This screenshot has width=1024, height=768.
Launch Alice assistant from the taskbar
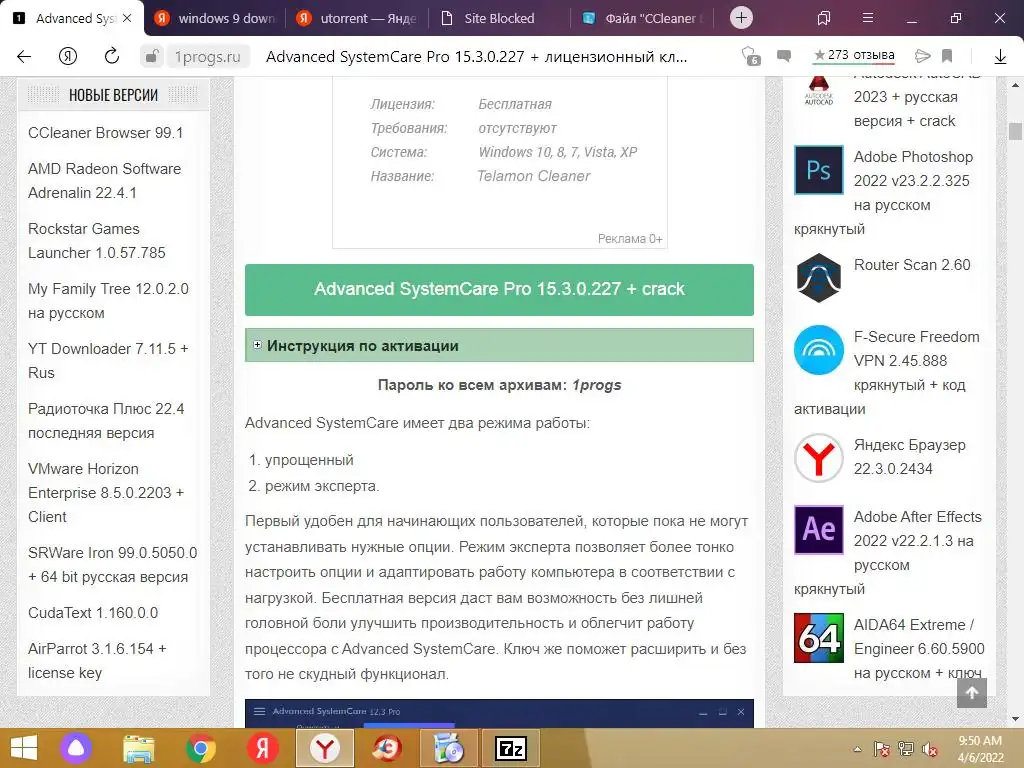(76, 748)
